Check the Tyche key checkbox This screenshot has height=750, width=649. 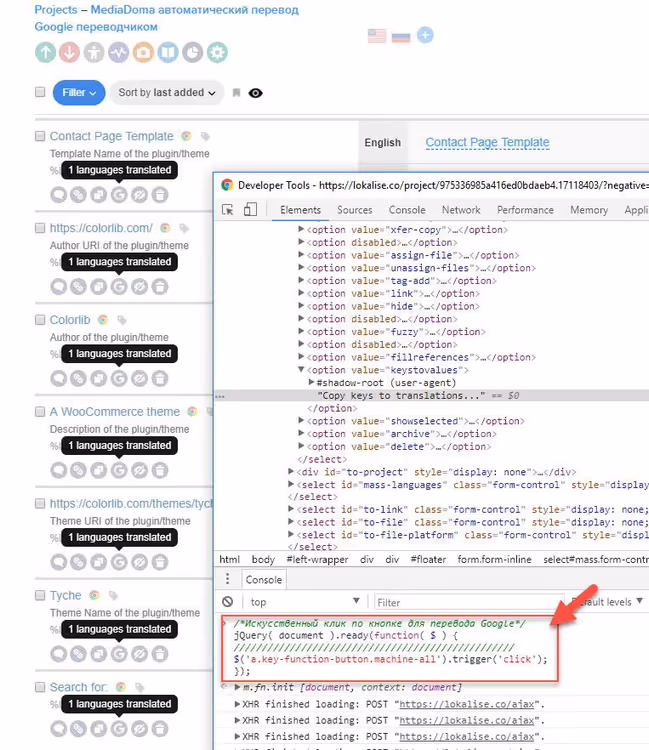point(40,596)
